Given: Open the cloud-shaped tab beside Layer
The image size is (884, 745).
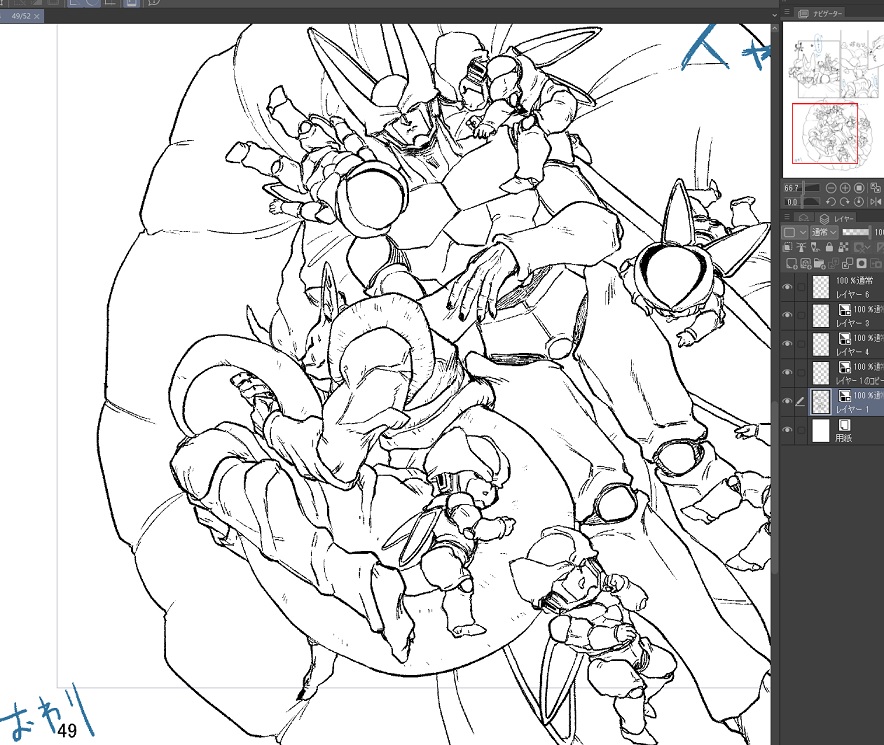Looking at the screenshot, I should point(804,218).
